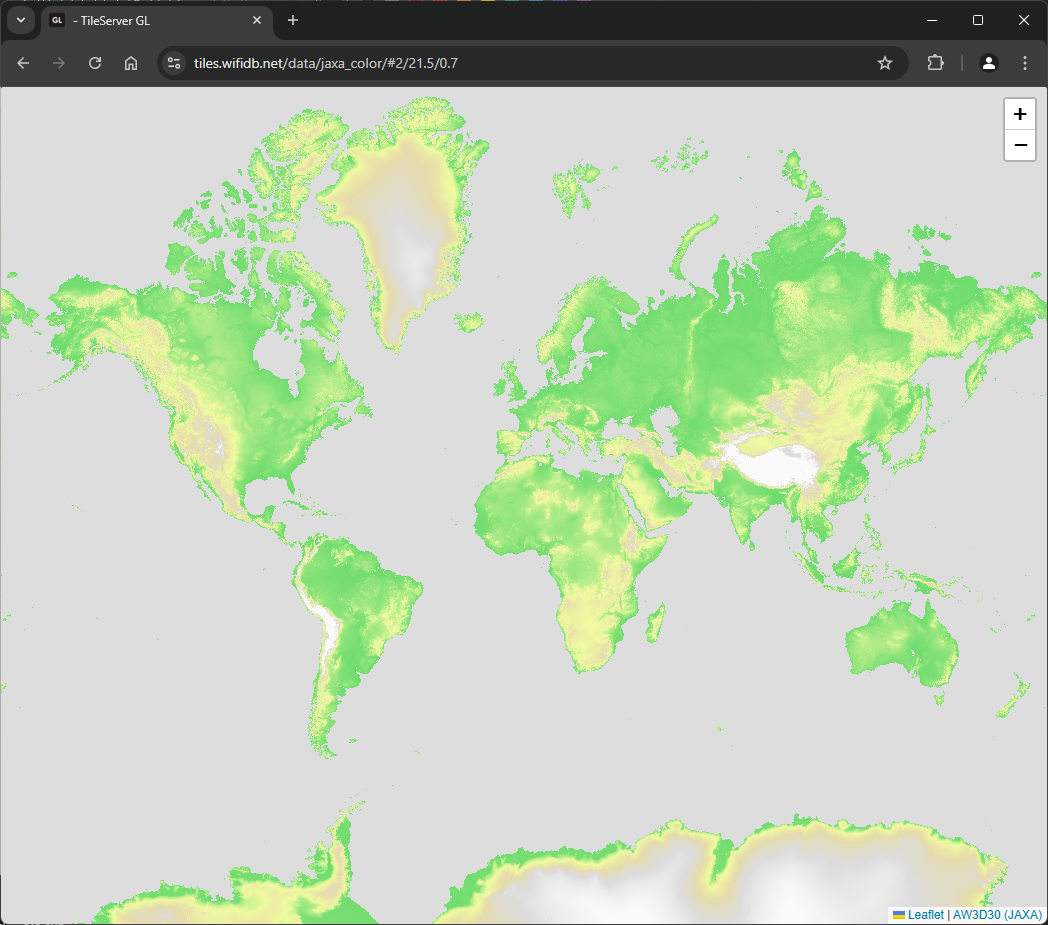Click the forward navigation arrow

(59, 63)
